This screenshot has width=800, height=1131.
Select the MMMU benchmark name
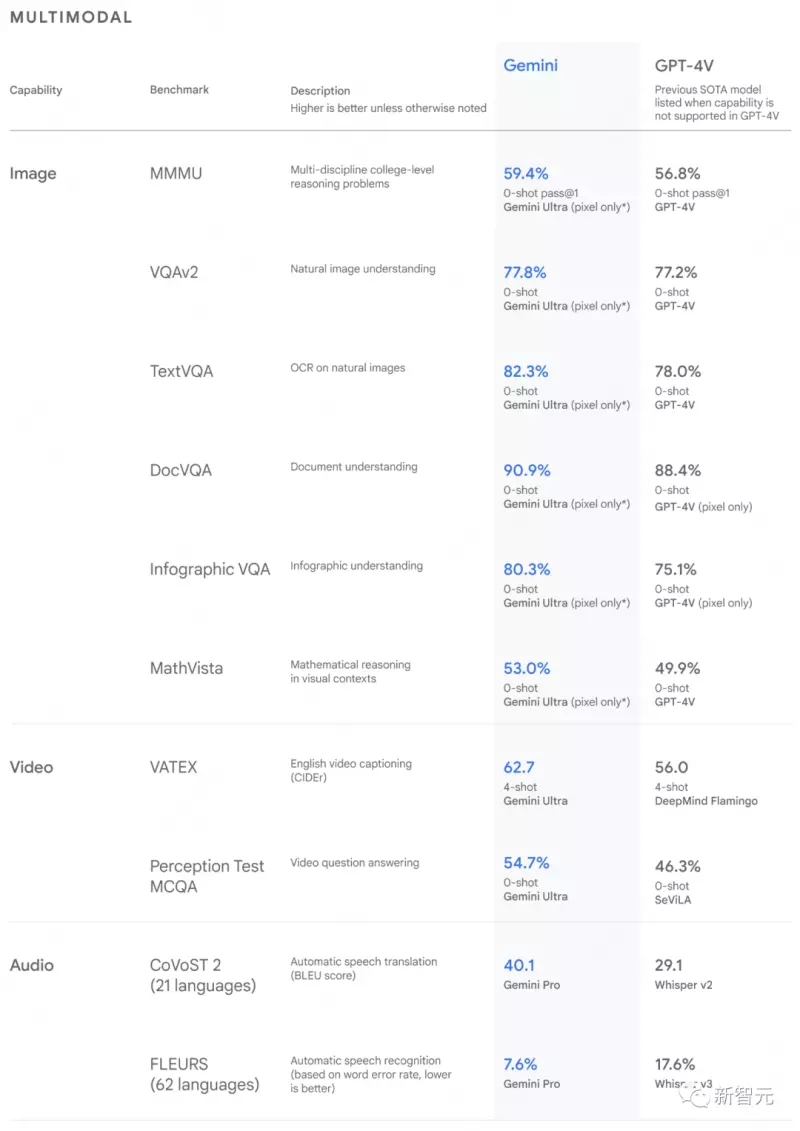coord(176,173)
